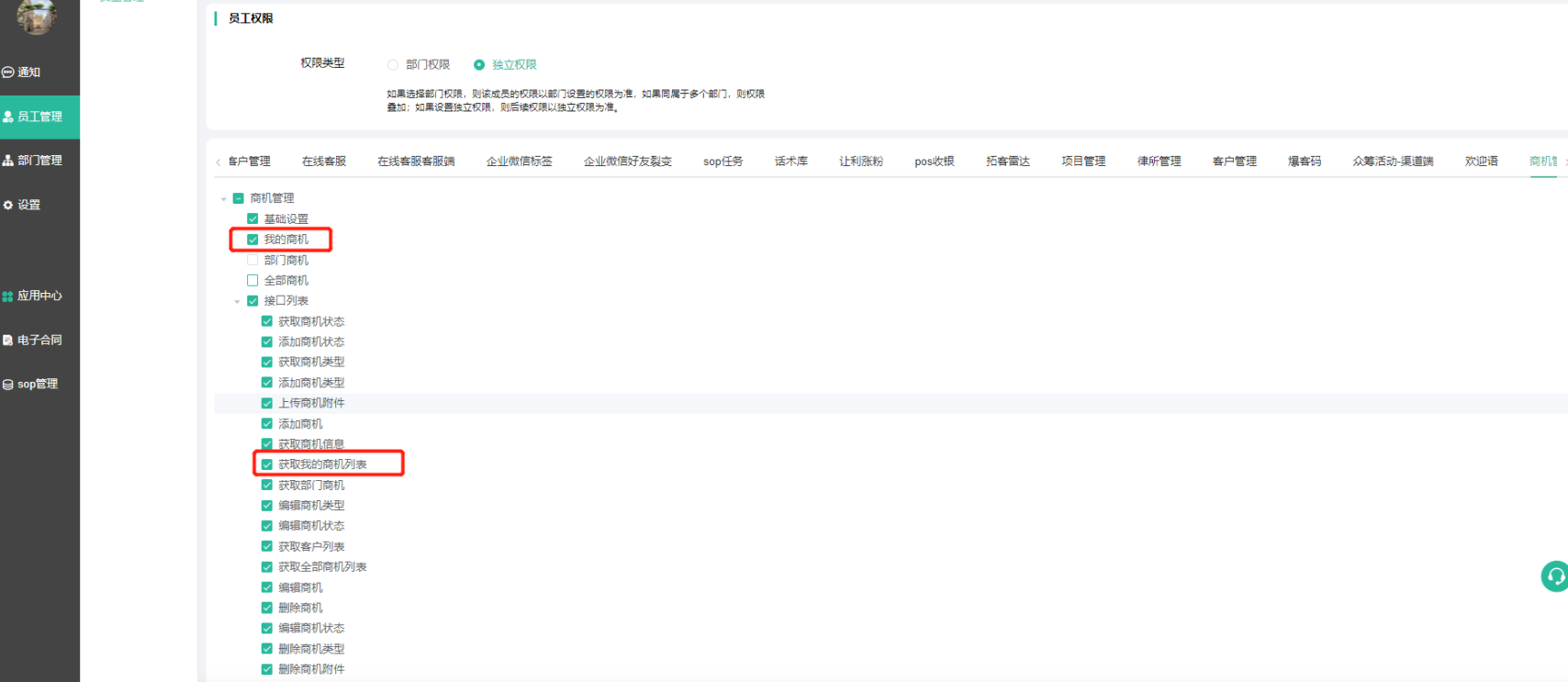Select the 部门权限 radio button

click(393, 65)
